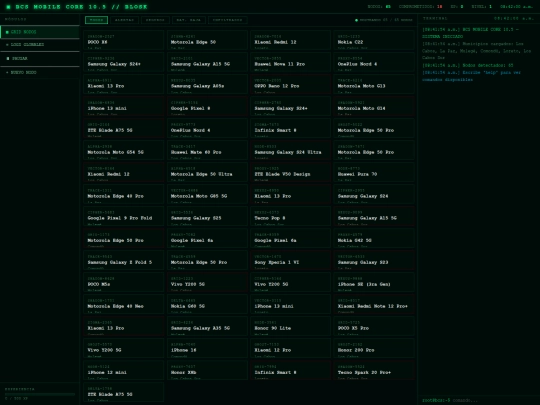
Task: Open the Xiaomi Redmi Note 12 Pro+ card
Action: coord(374,304)
